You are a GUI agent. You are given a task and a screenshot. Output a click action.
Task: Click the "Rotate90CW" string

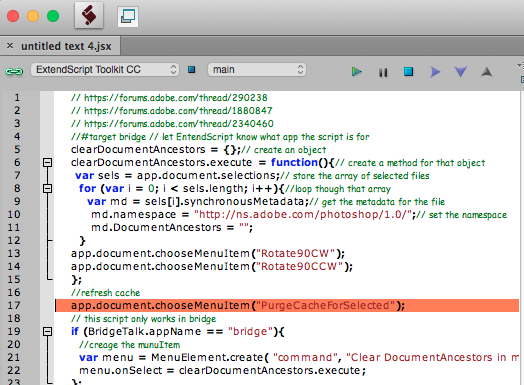[x=296, y=253]
